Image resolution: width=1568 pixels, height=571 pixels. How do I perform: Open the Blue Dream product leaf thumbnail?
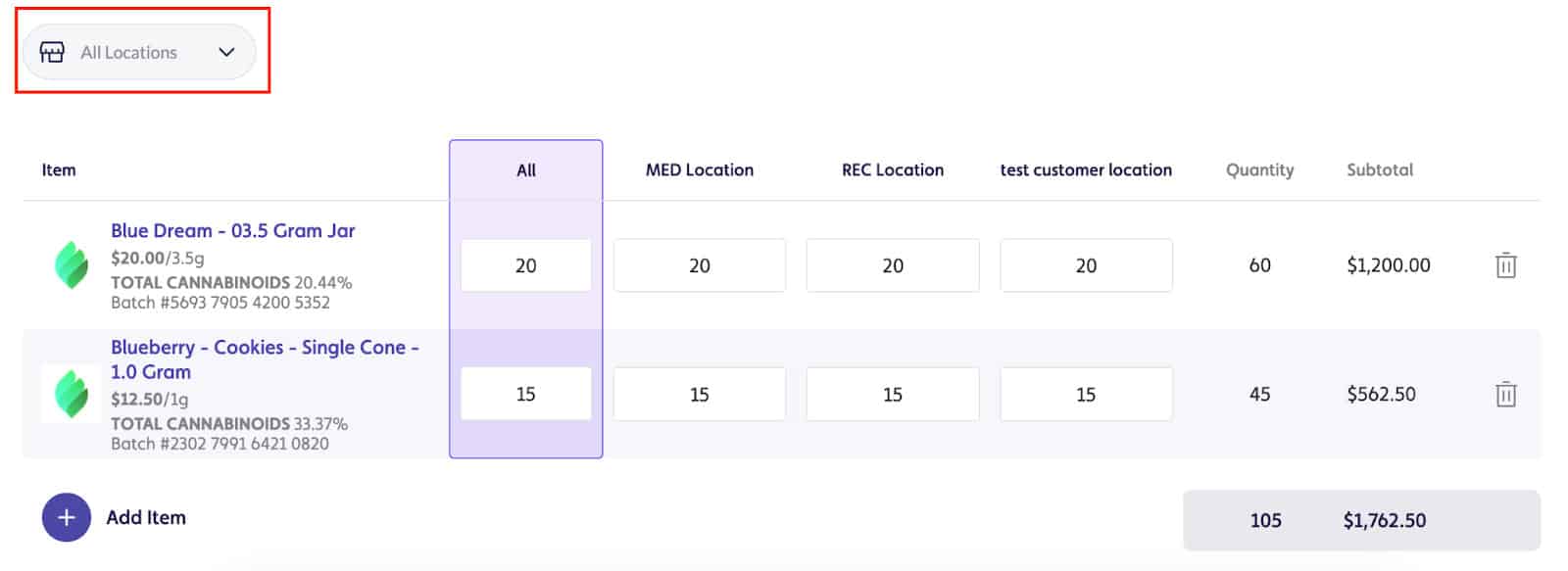(x=71, y=265)
